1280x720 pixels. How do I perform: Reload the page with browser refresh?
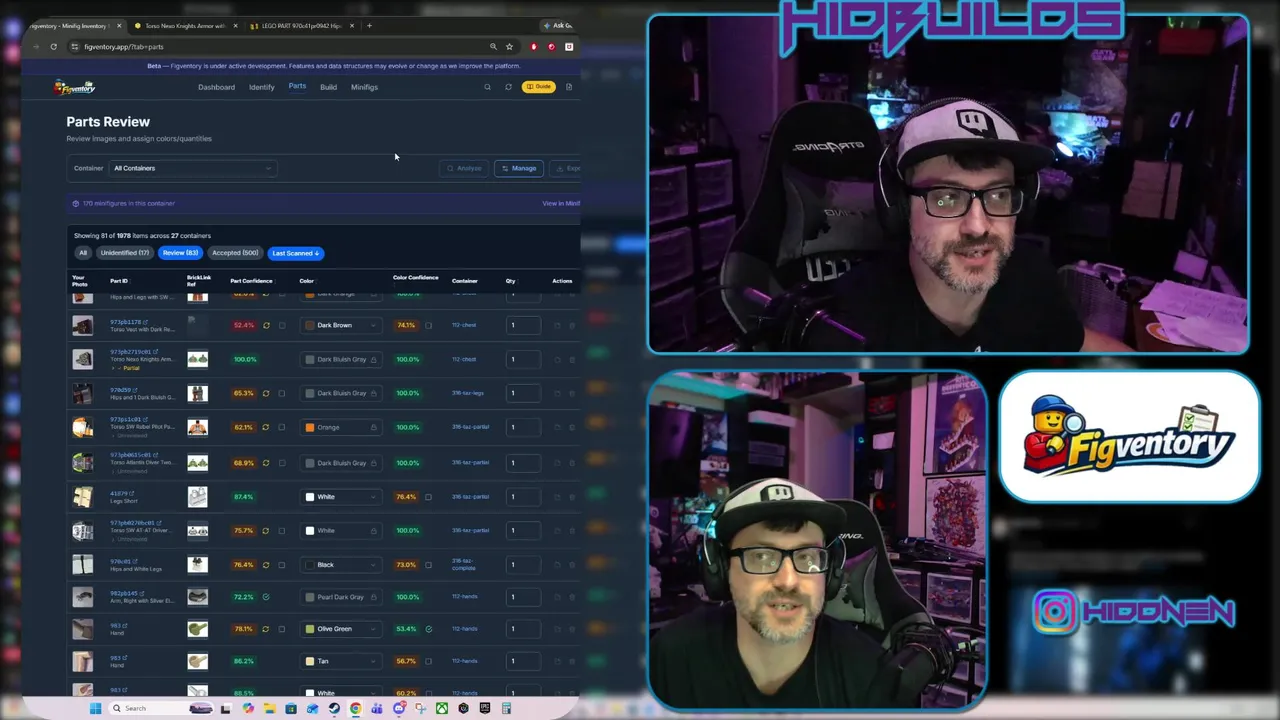(54, 47)
